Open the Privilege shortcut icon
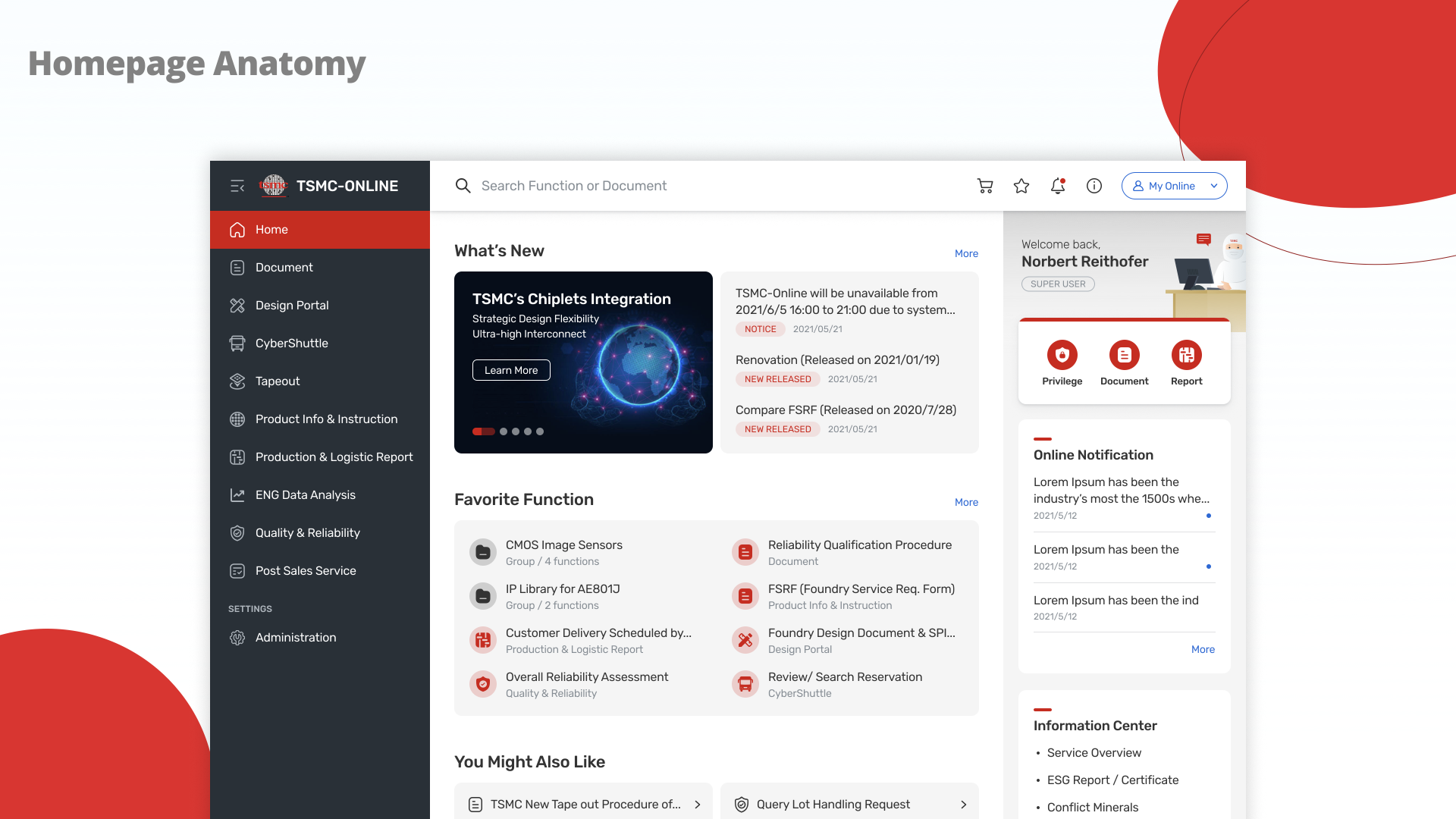Viewport: 1456px width, 819px height. pos(1062,355)
